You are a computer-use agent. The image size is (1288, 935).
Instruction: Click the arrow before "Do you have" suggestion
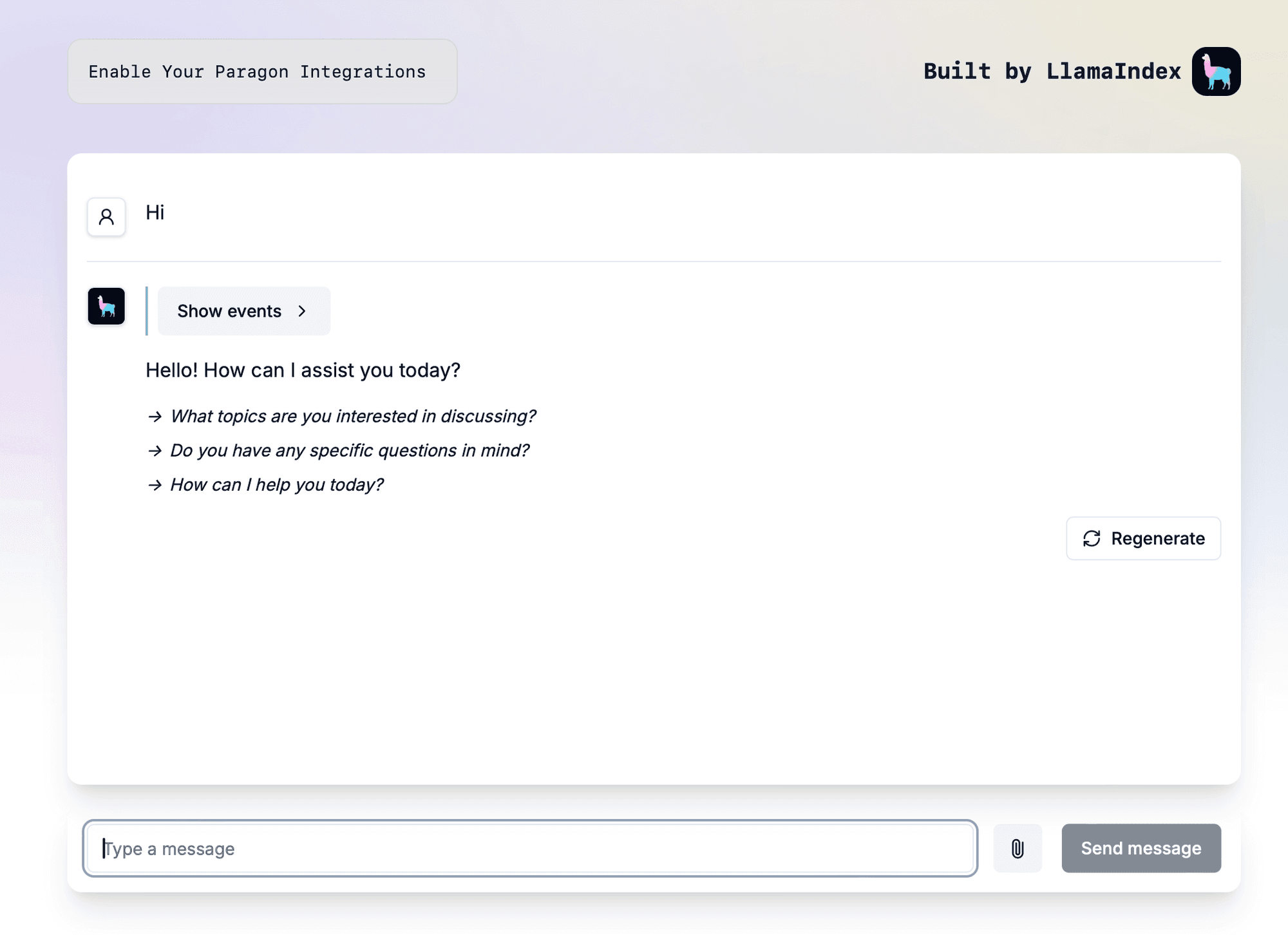pos(155,451)
